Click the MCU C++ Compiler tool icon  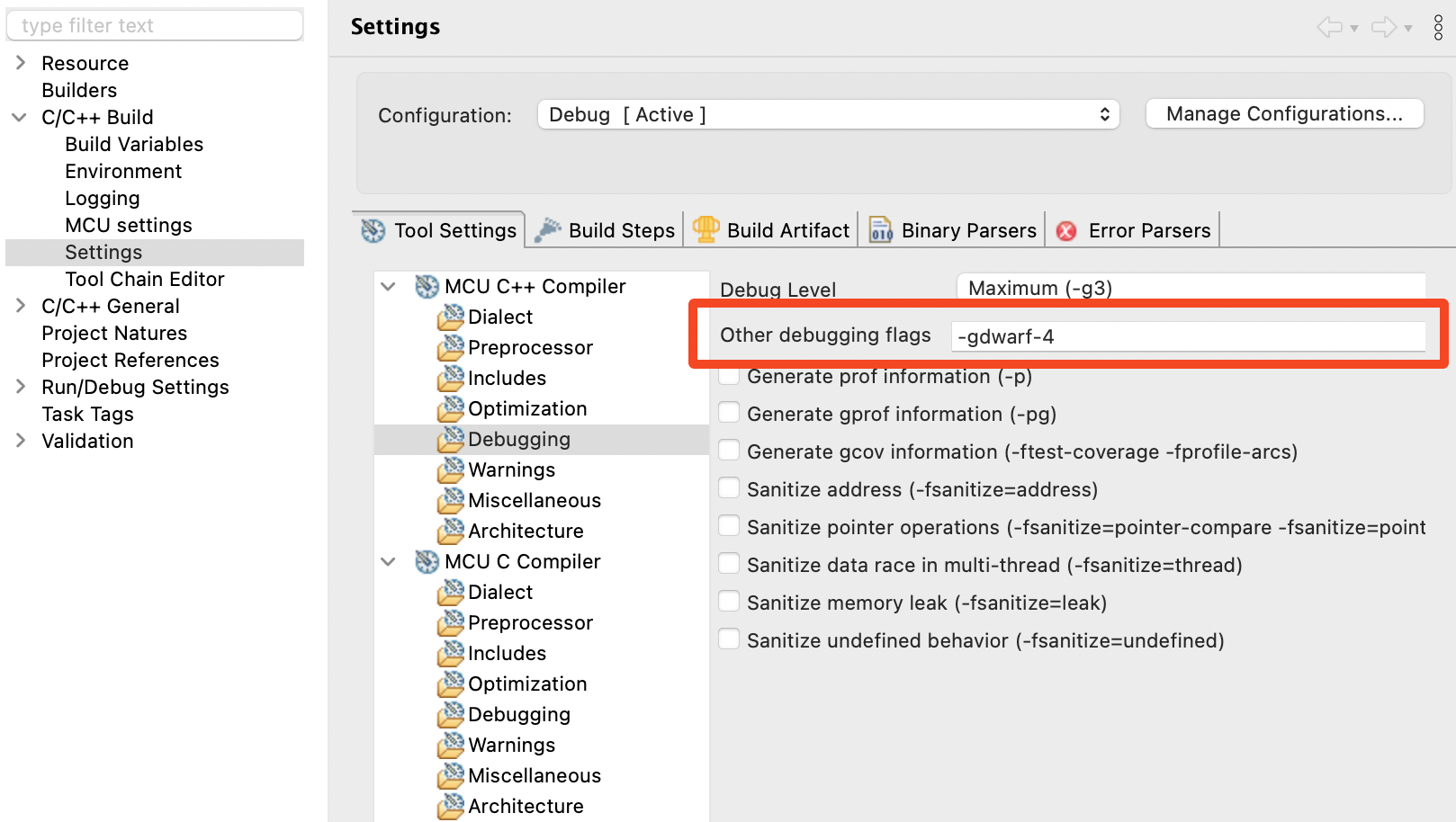click(x=427, y=287)
